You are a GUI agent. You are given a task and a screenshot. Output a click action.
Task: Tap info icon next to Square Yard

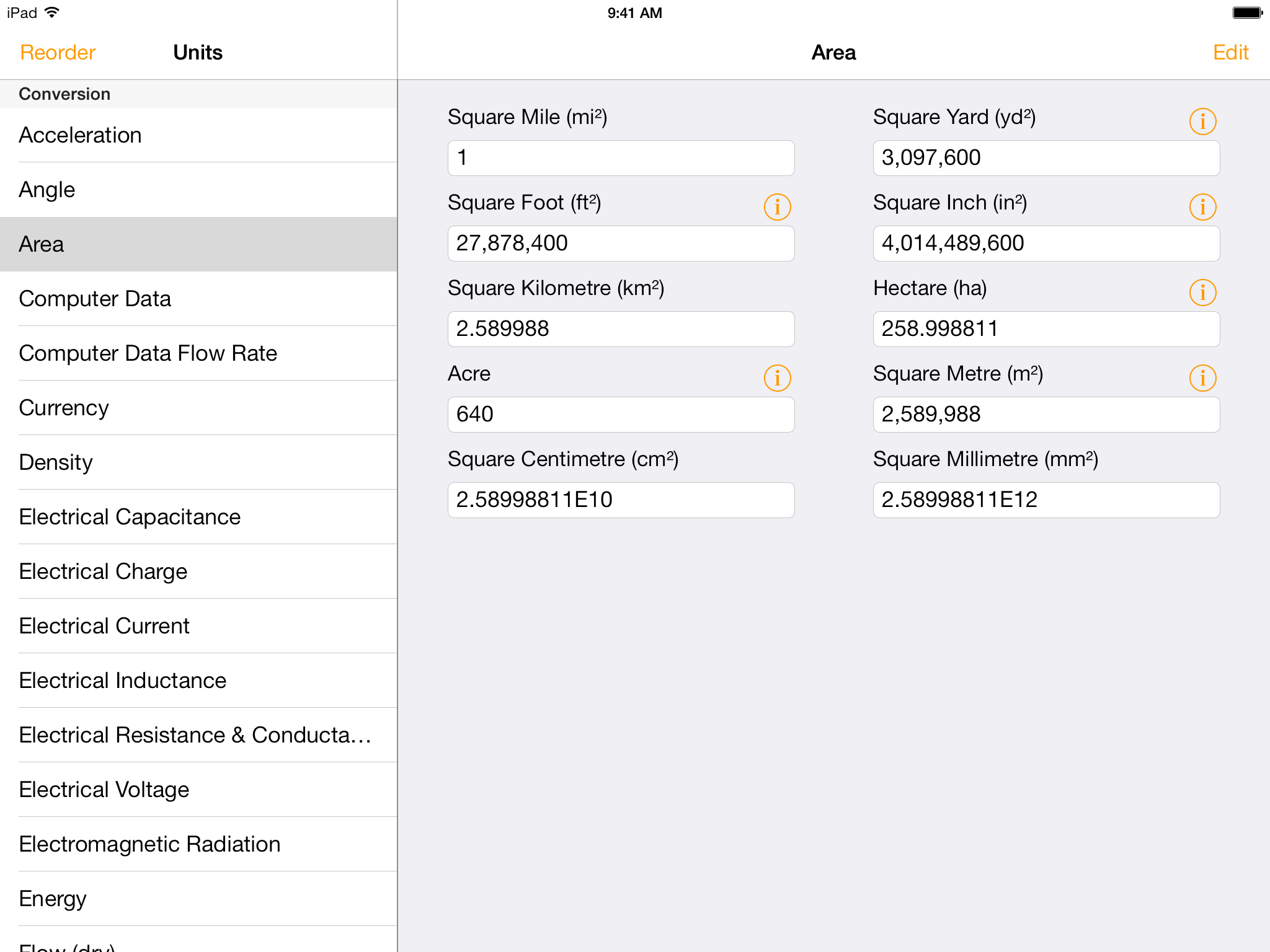pos(1202,121)
